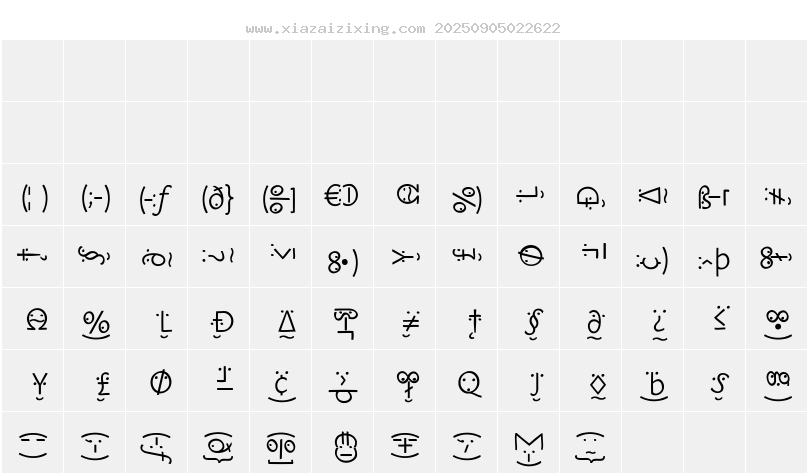
Task: Select the (;-) winking smiley glyph
Action: point(96,198)
